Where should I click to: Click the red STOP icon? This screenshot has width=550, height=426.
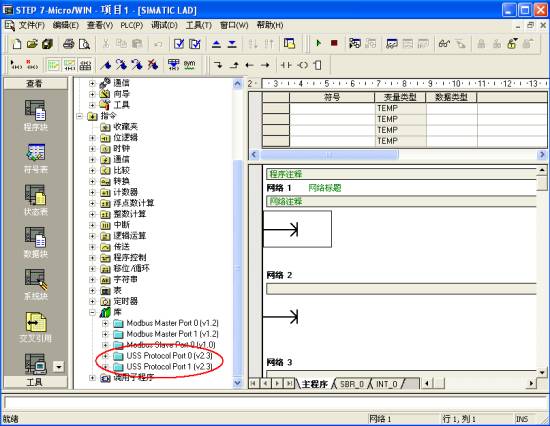point(334,43)
